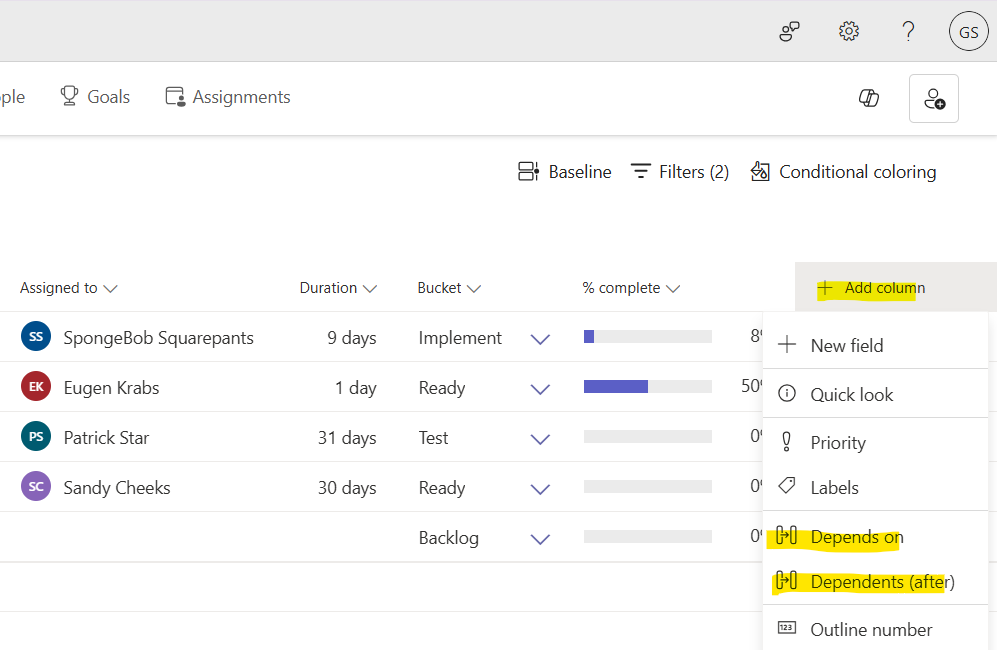The height and width of the screenshot is (650, 997).
Task: Select Depends on from the column menu
Action: [x=858, y=536]
